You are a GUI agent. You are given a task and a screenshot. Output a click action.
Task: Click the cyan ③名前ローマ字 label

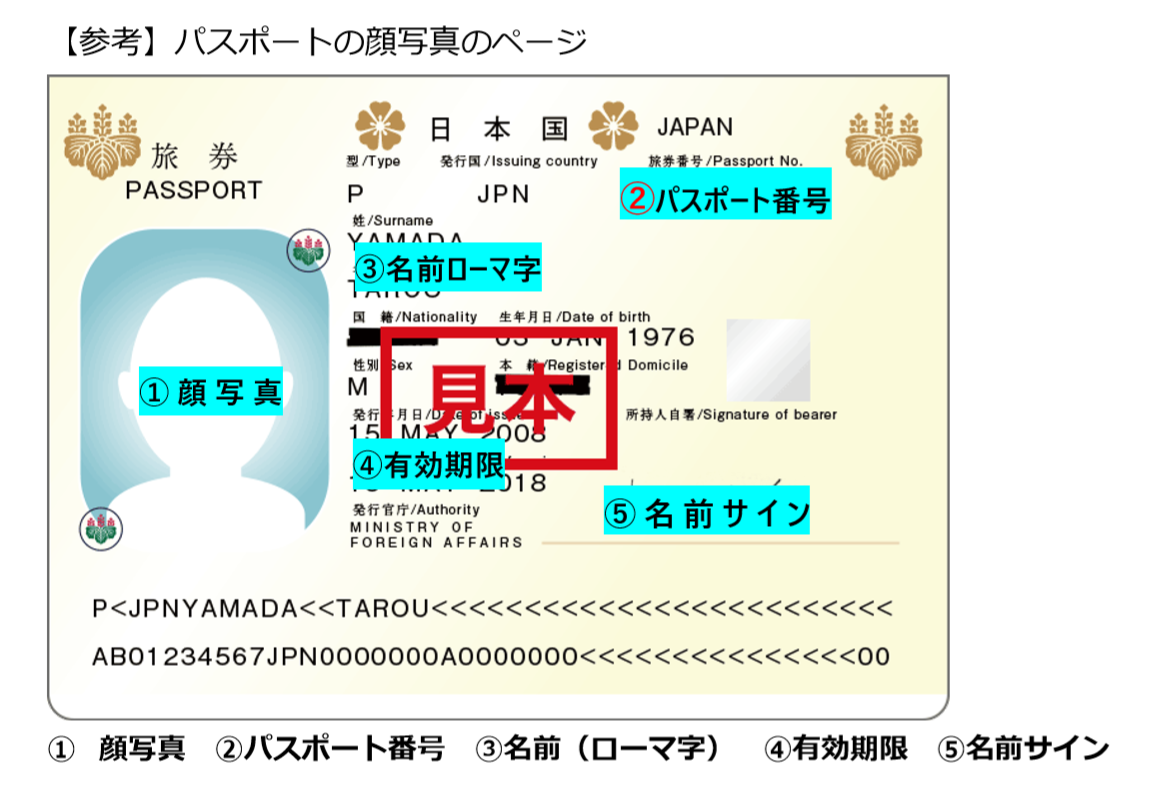[x=448, y=268]
